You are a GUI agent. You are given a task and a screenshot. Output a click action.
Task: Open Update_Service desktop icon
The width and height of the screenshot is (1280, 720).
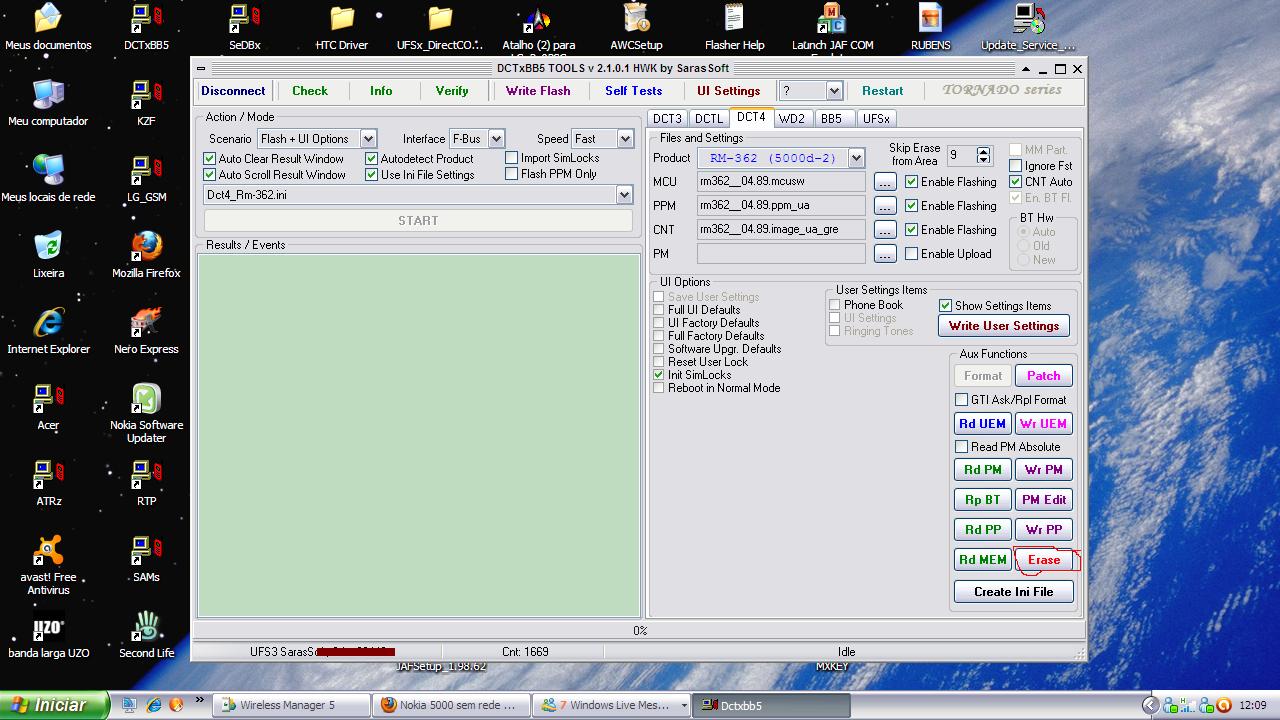(1028, 27)
